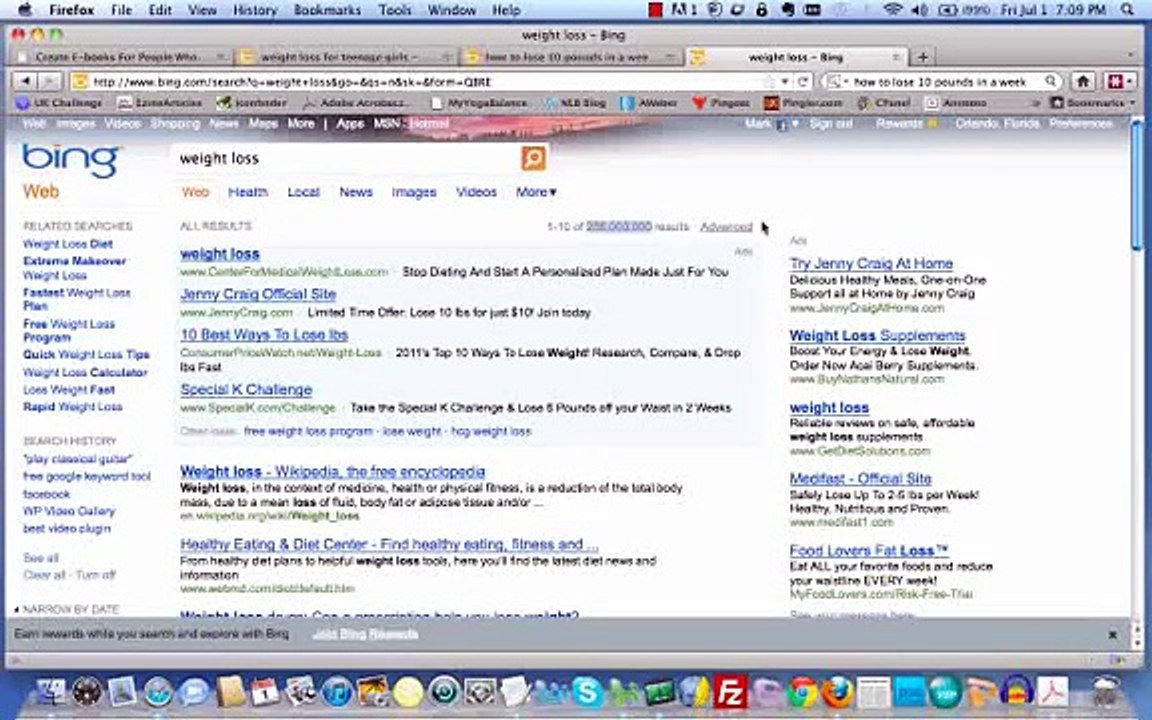Image resolution: width=1152 pixels, height=720 pixels.
Task: Open the 'play classical guitar' search history item
Action: [78, 458]
